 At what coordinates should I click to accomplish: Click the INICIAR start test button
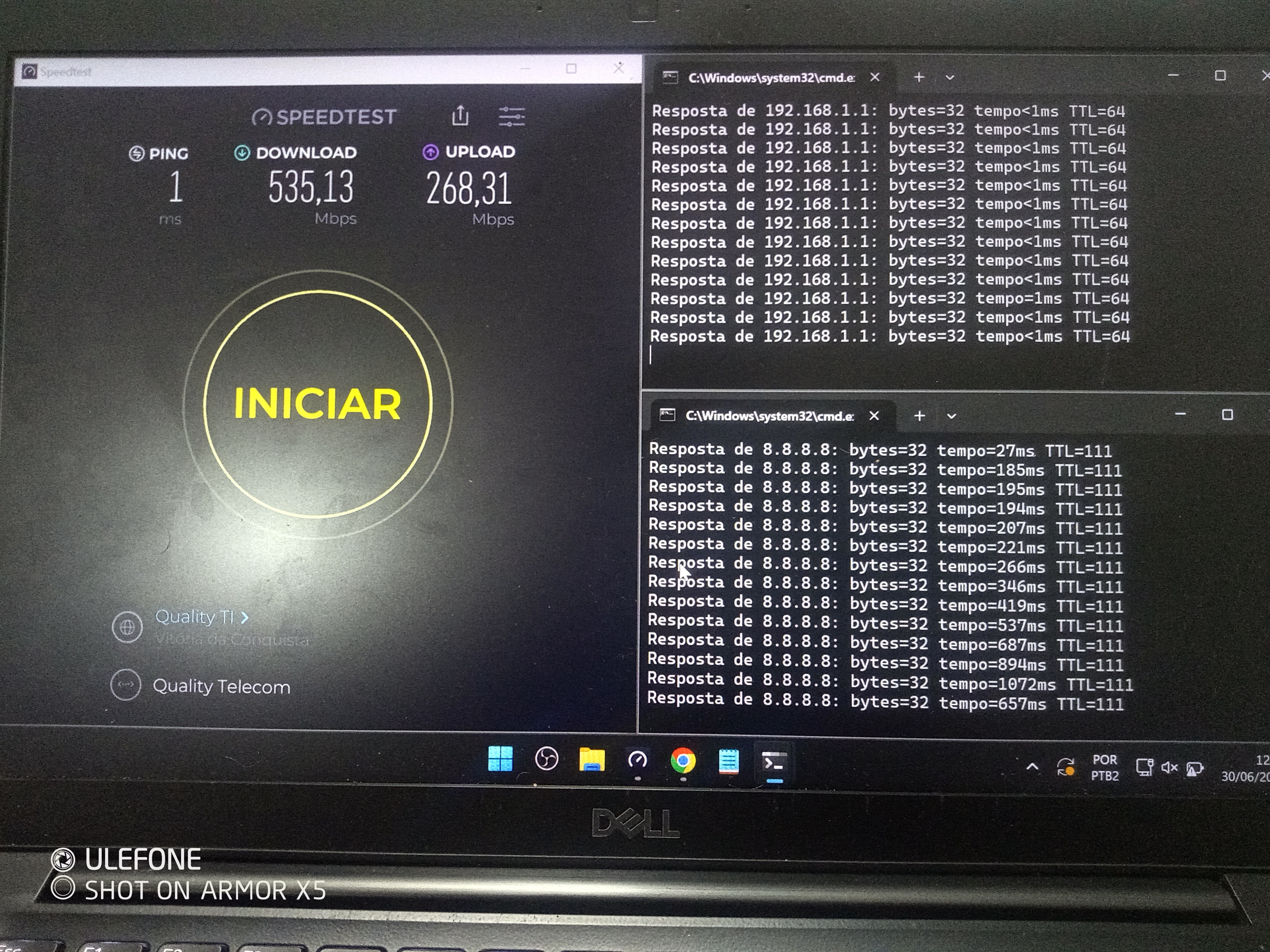coord(317,403)
